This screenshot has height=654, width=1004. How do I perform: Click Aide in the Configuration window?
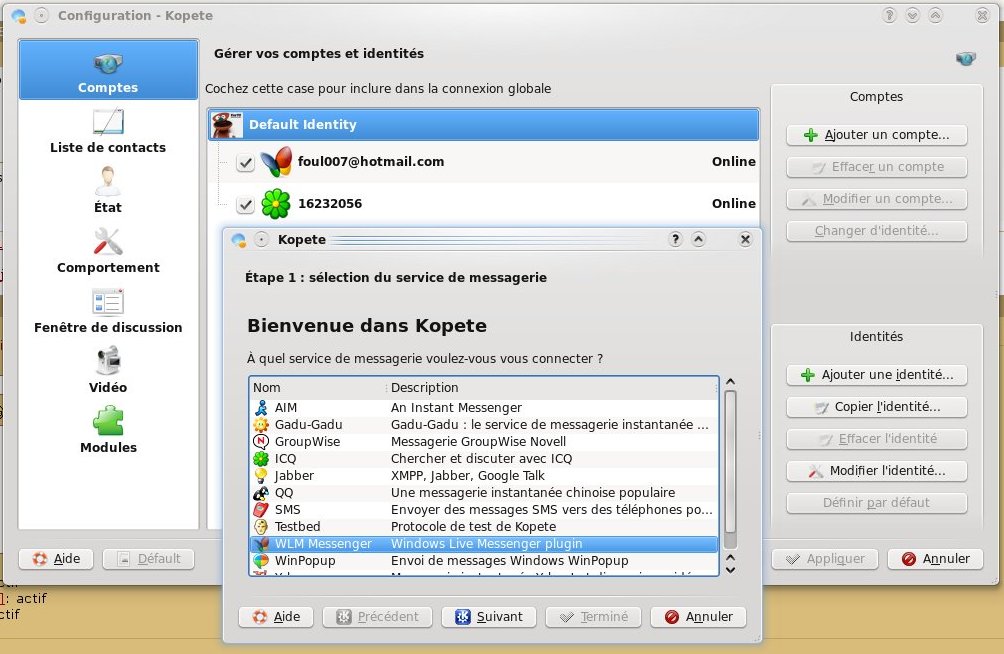(x=56, y=559)
